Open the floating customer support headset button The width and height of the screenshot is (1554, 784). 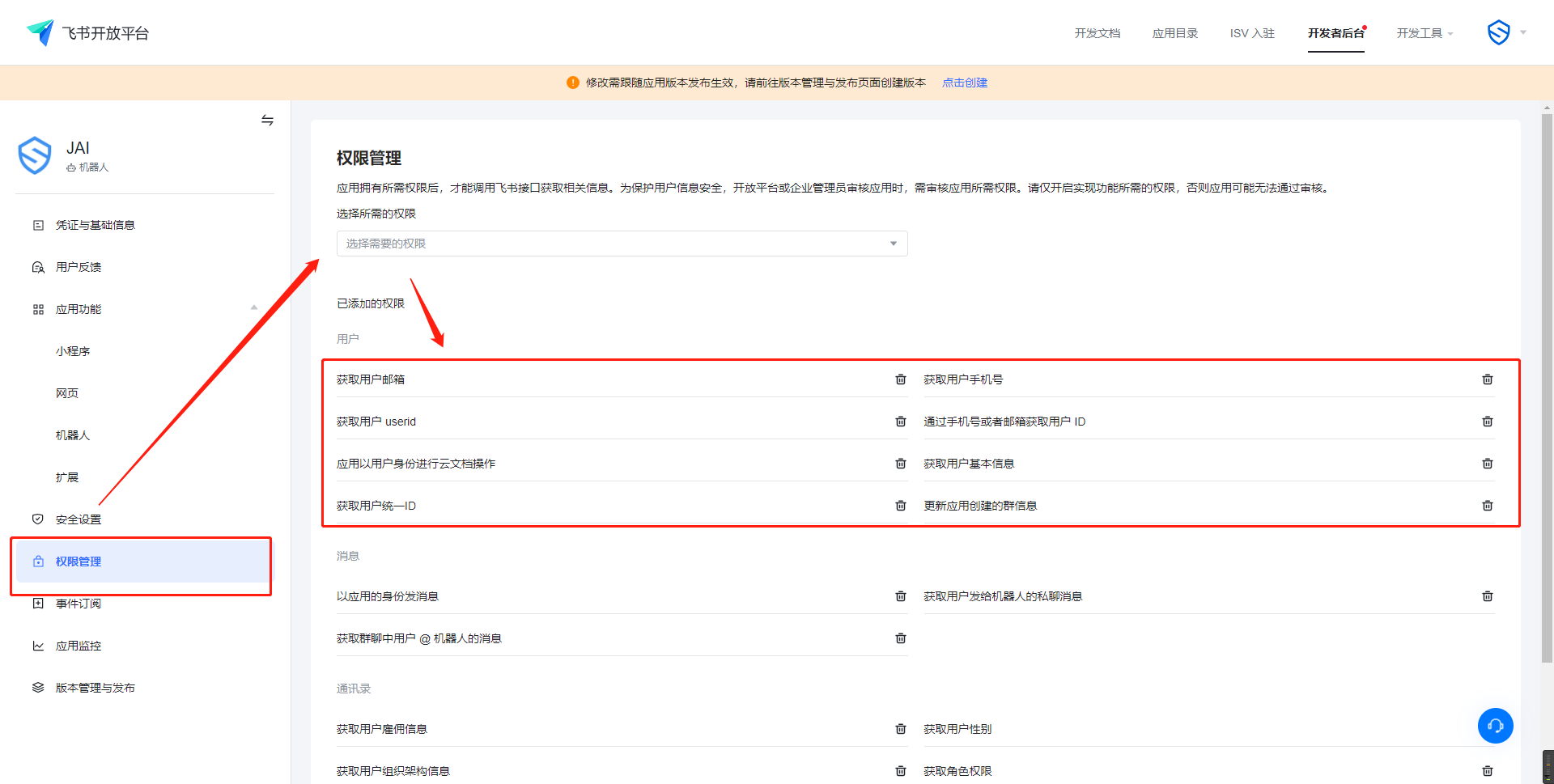(x=1495, y=726)
